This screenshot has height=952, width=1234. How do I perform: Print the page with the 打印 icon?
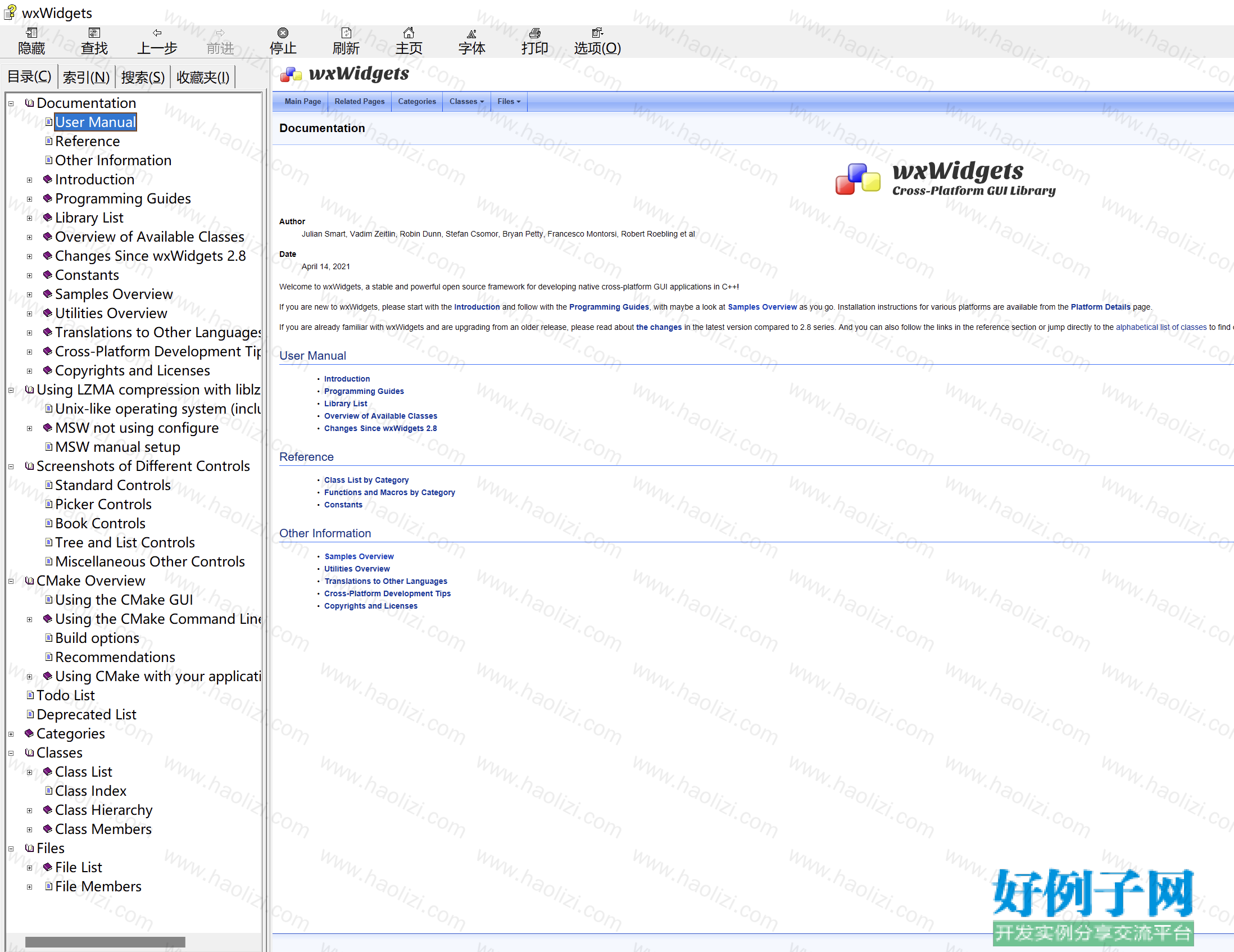coord(534,33)
